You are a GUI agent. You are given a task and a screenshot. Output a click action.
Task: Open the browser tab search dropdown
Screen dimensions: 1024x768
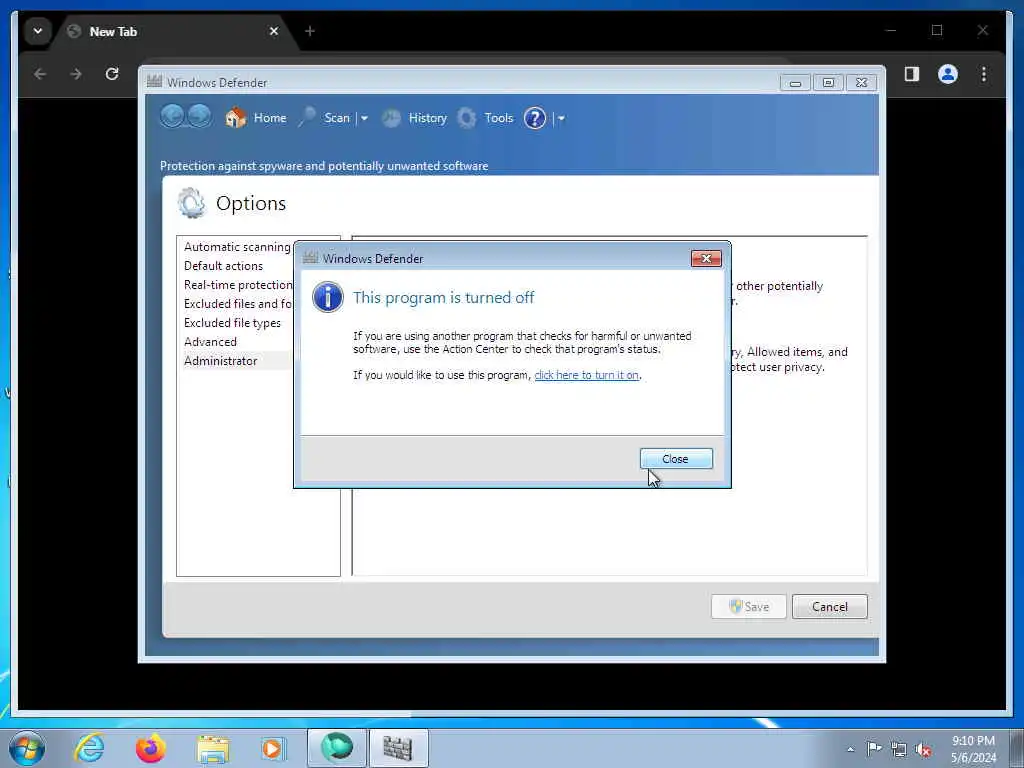[38, 31]
